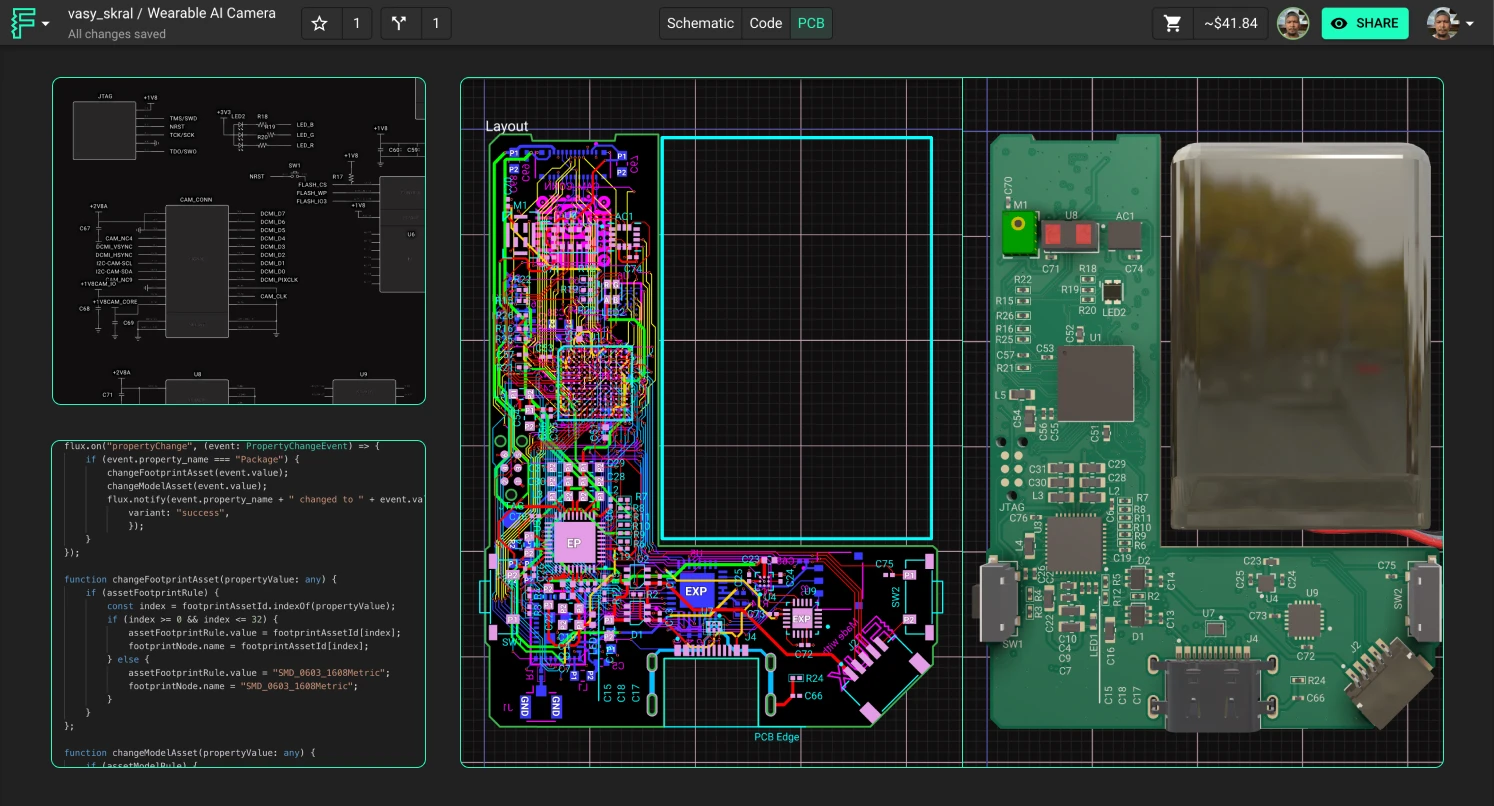This screenshot has height=806, width=1494.
Task: Click the project title vasy_skral / Wearable AI Camera
Action: (171, 13)
